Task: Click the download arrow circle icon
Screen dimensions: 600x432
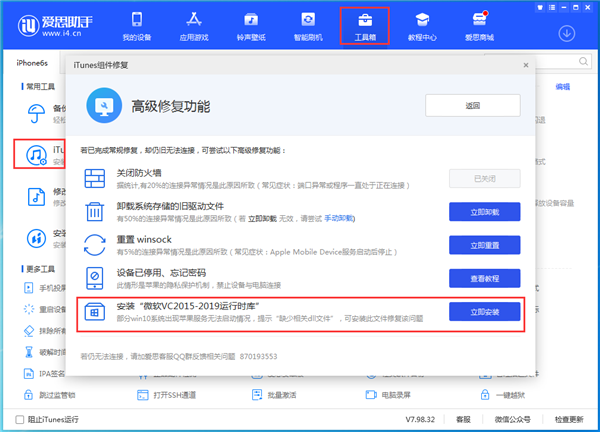Action: (567, 33)
